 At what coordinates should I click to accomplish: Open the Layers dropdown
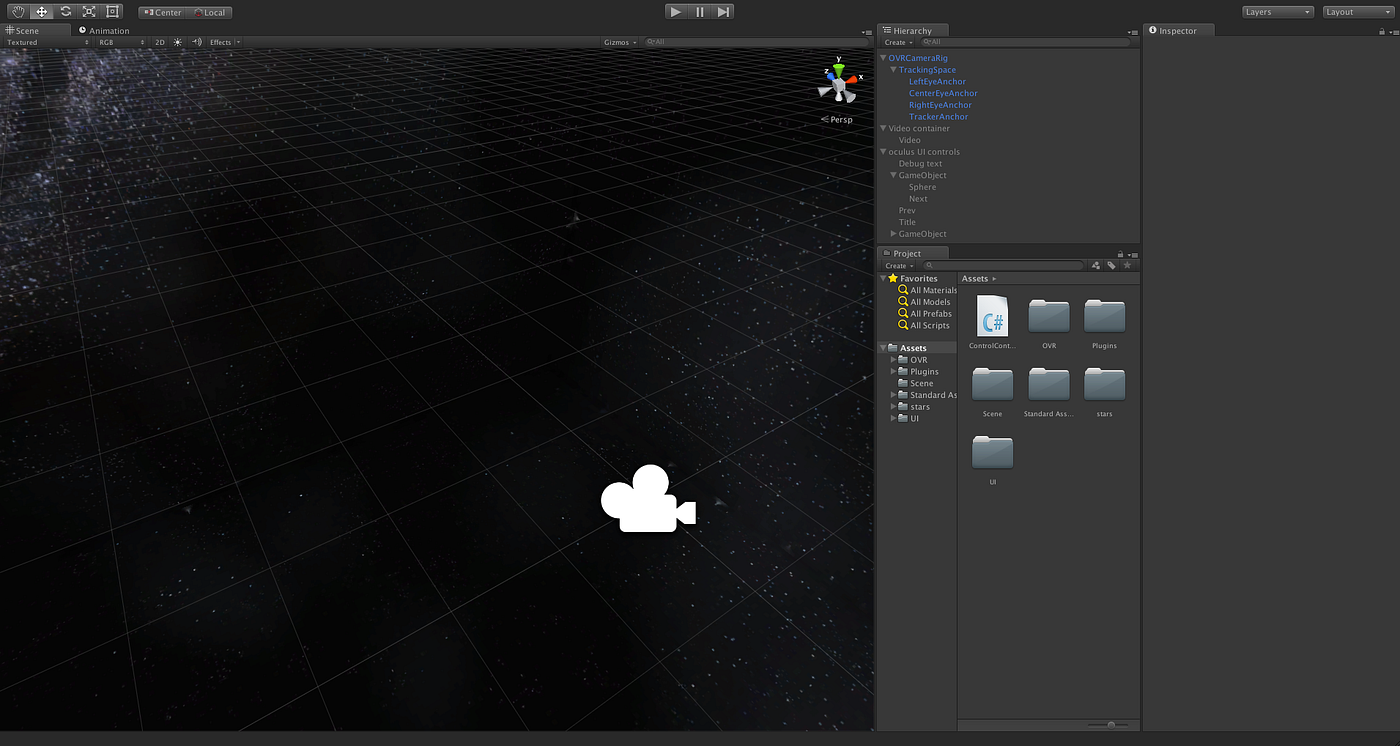(1278, 12)
